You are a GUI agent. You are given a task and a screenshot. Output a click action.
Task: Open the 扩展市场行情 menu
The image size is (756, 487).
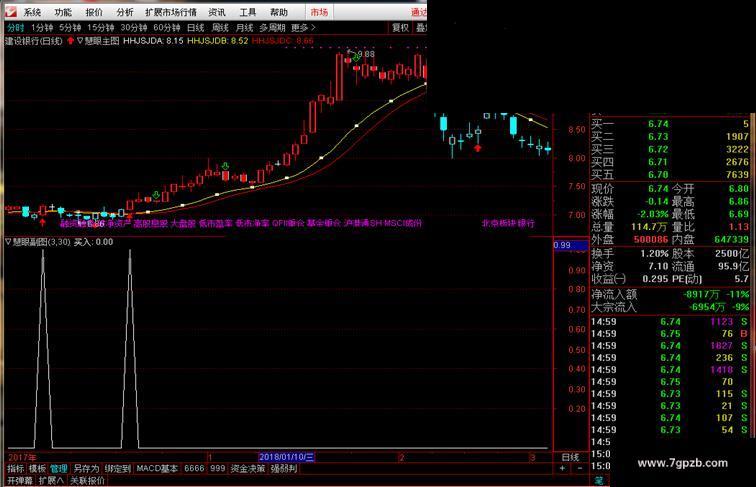(x=171, y=12)
